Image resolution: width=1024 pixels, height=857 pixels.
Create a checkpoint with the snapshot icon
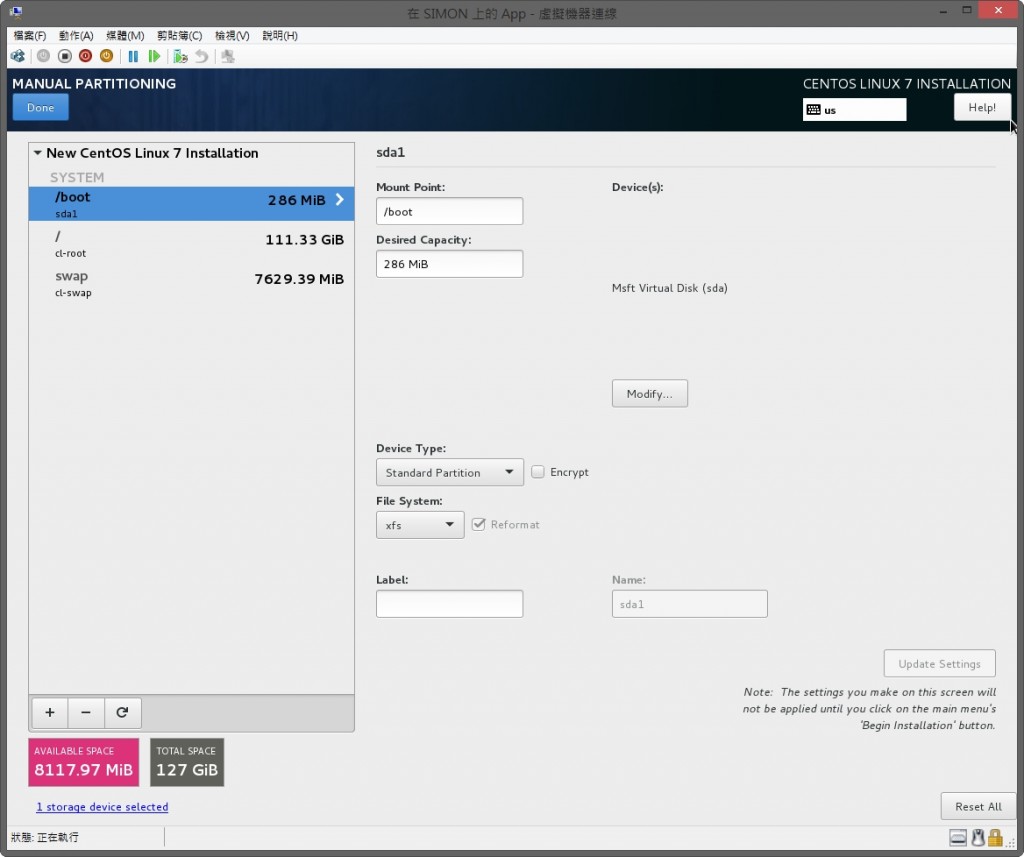(180, 56)
